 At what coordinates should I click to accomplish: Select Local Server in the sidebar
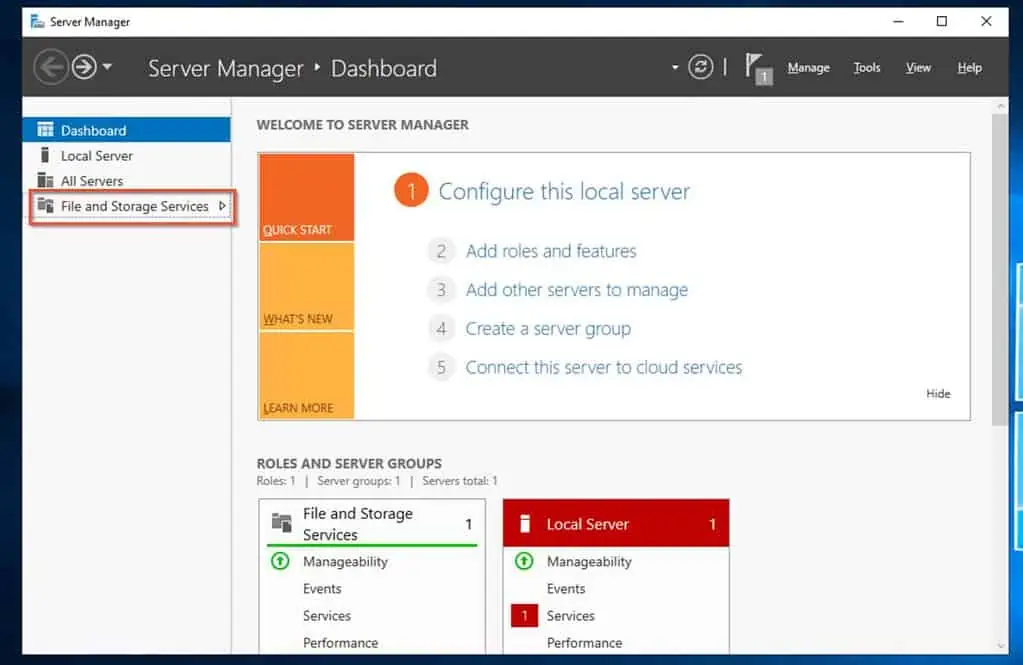pos(127,155)
